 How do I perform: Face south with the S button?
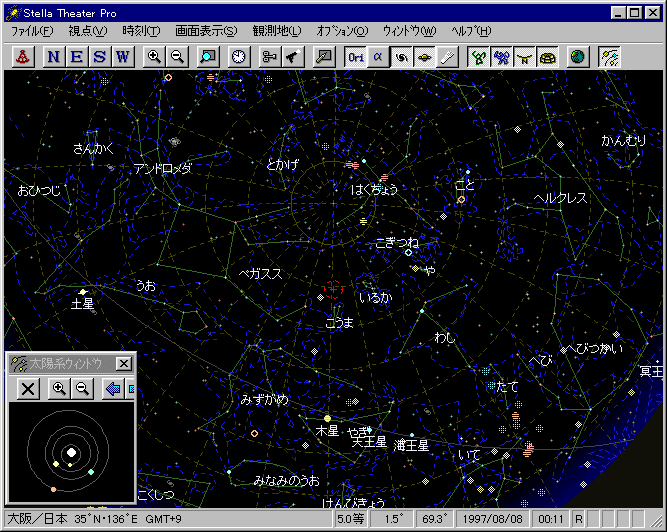tap(100, 57)
